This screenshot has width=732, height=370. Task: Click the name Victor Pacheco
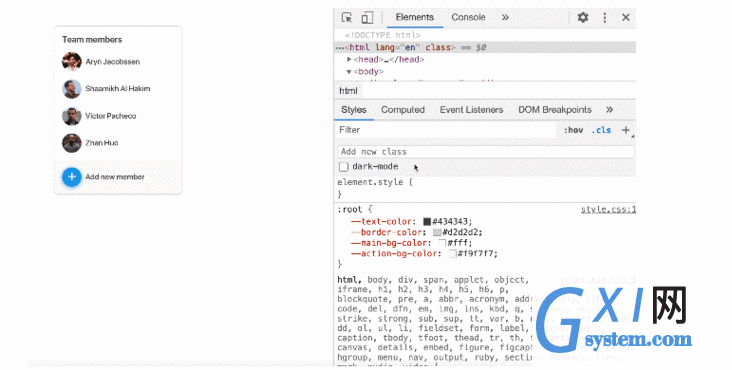pos(111,116)
